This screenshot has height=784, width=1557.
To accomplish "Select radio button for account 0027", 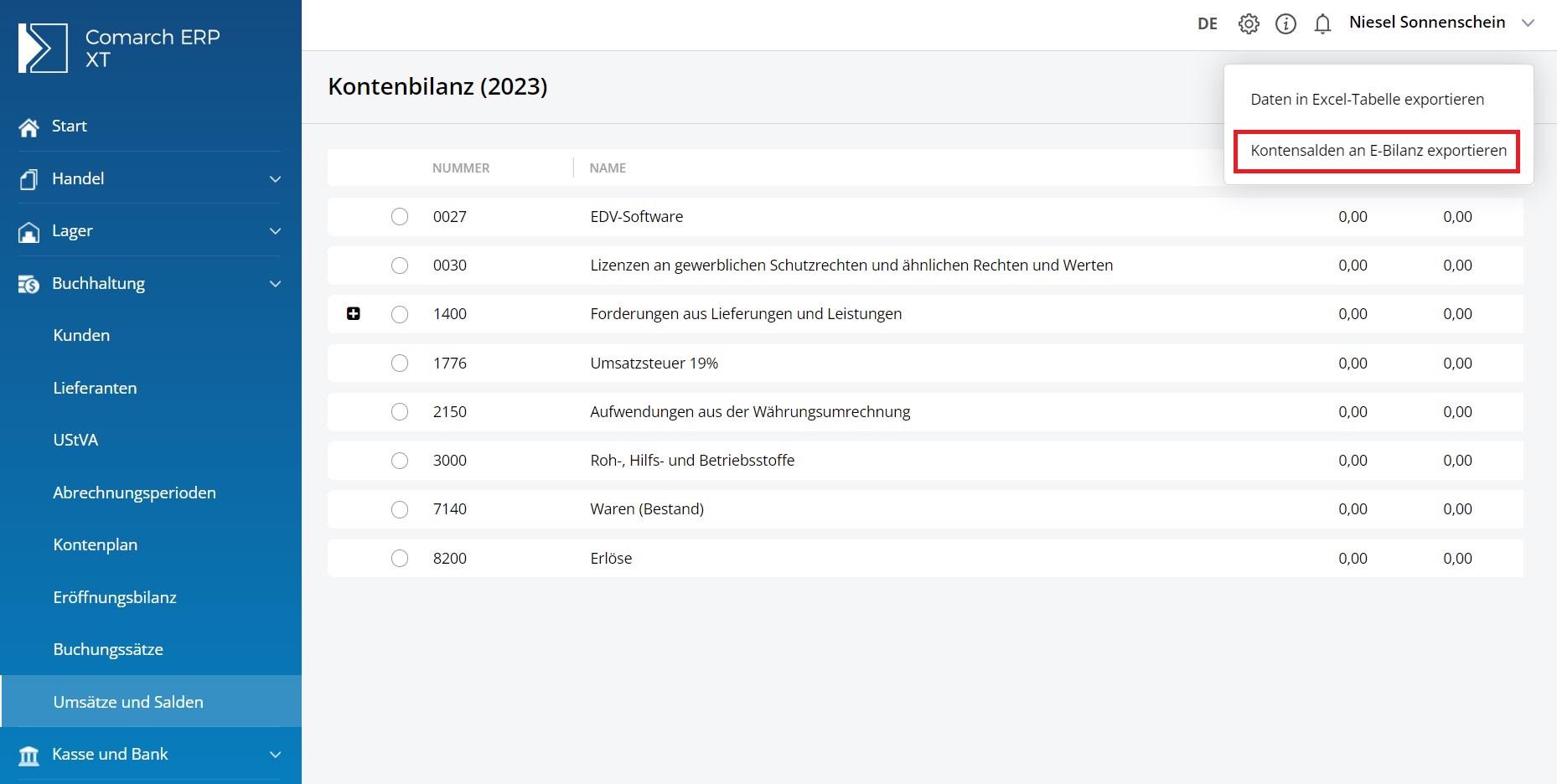I will click(x=400, y=216).
